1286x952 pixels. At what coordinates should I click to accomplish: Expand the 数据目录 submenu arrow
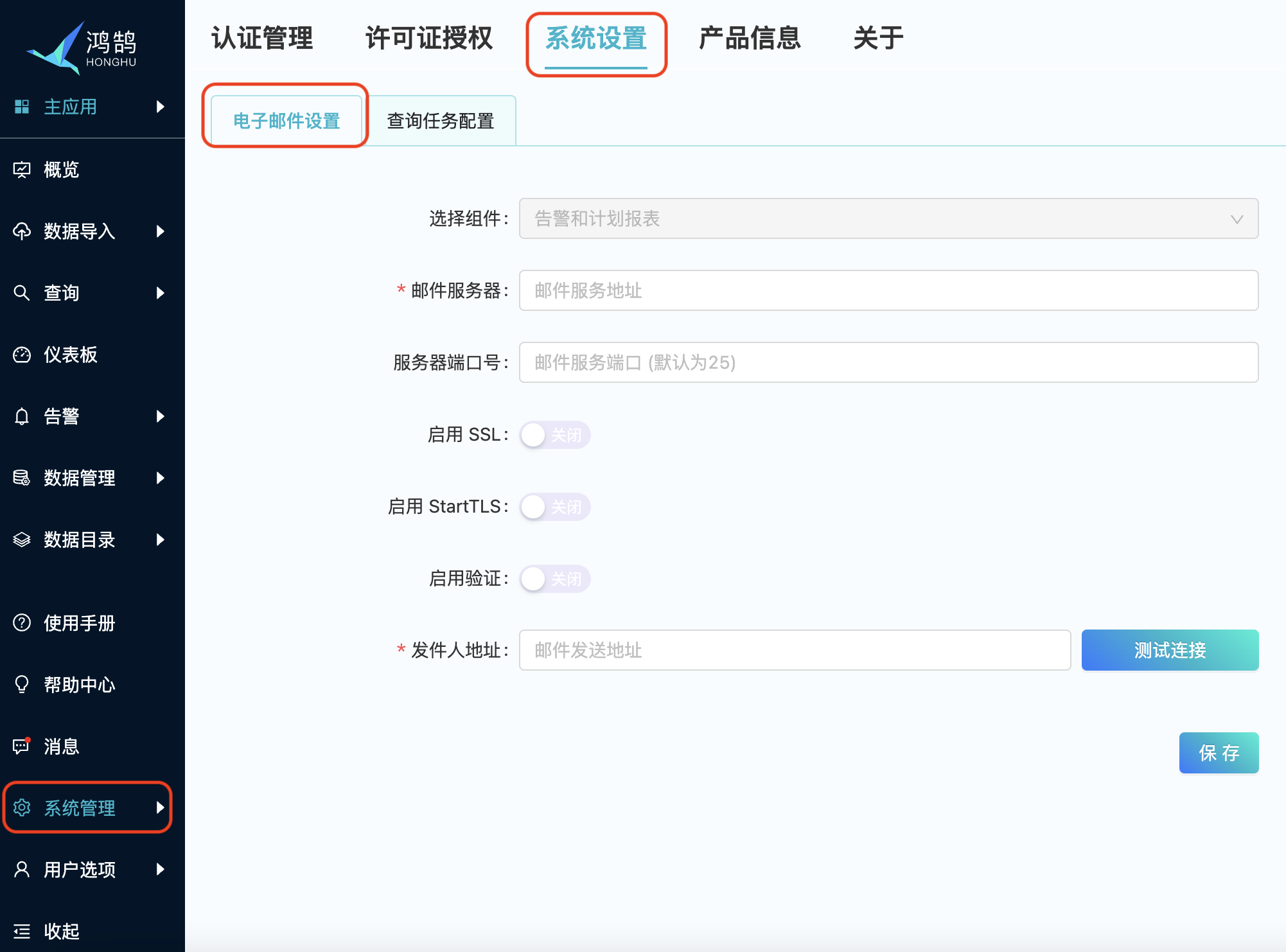coord(161,540)
